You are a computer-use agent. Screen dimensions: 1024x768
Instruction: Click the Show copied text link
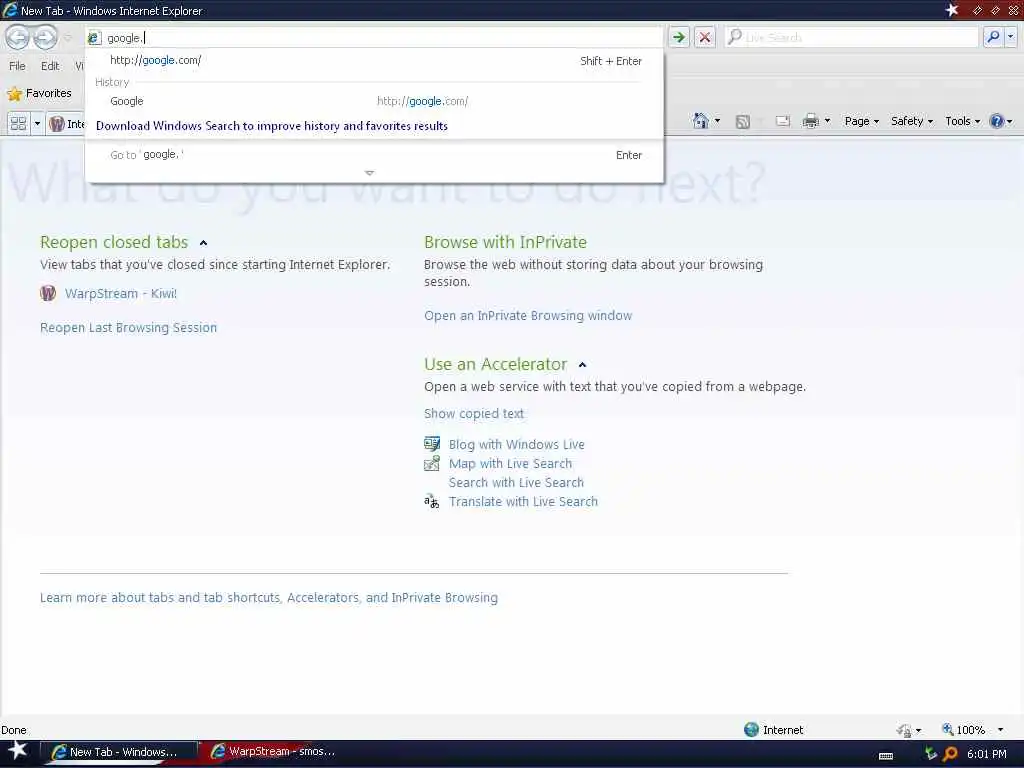pos(473,413)
